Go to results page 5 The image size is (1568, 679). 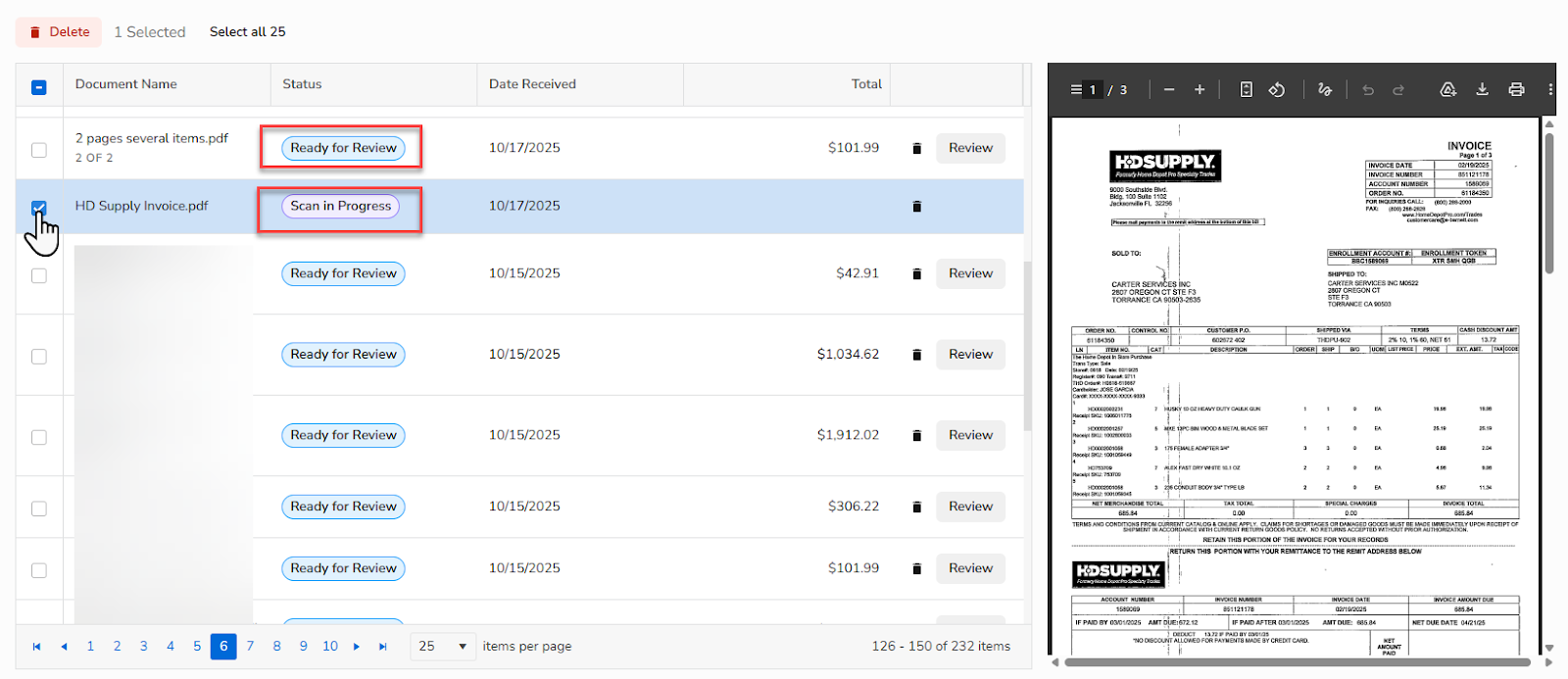coord(197,647)
